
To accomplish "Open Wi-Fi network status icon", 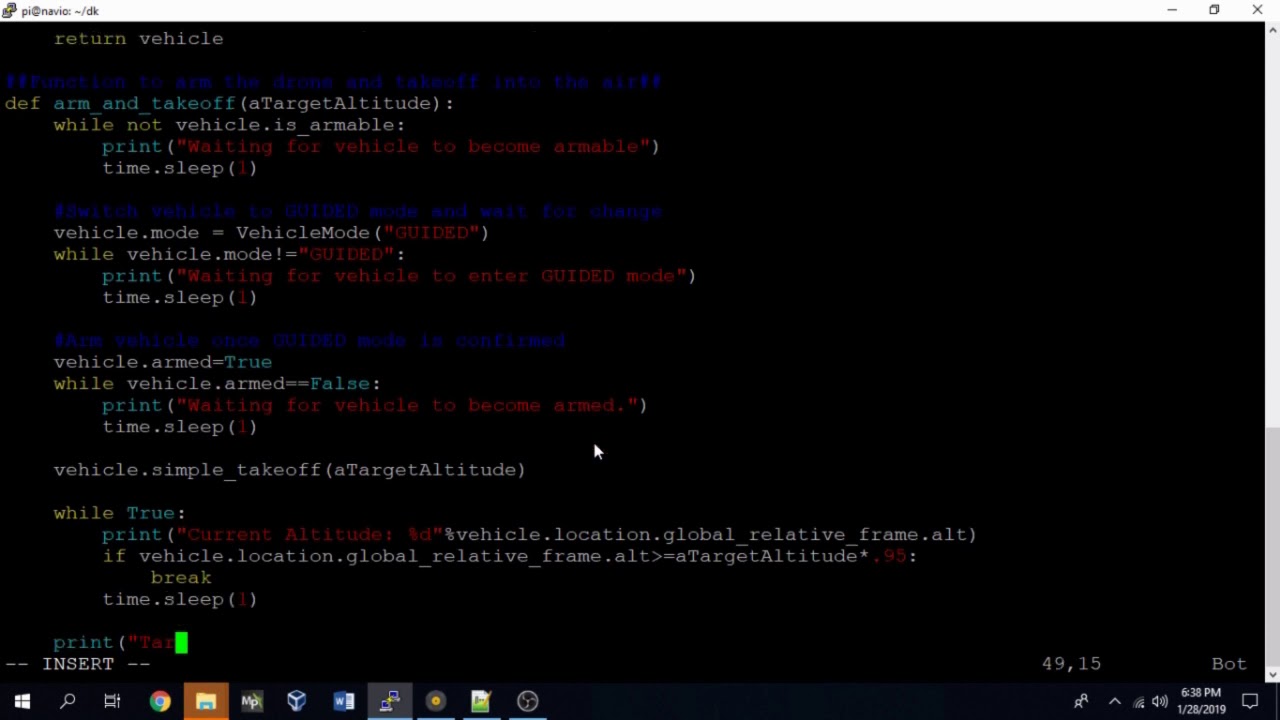I will [x=1138, y=702].
